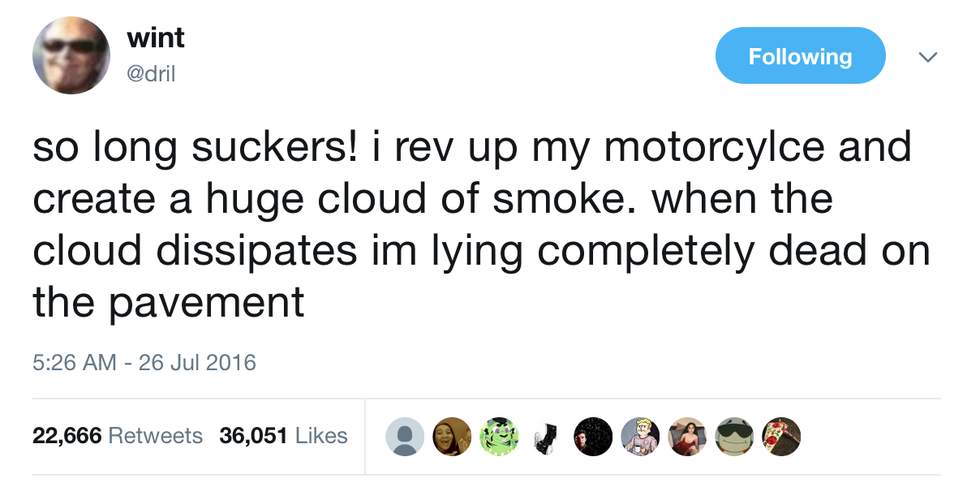Click the turtle wearing sunglasses avatar

pos(734,436)
